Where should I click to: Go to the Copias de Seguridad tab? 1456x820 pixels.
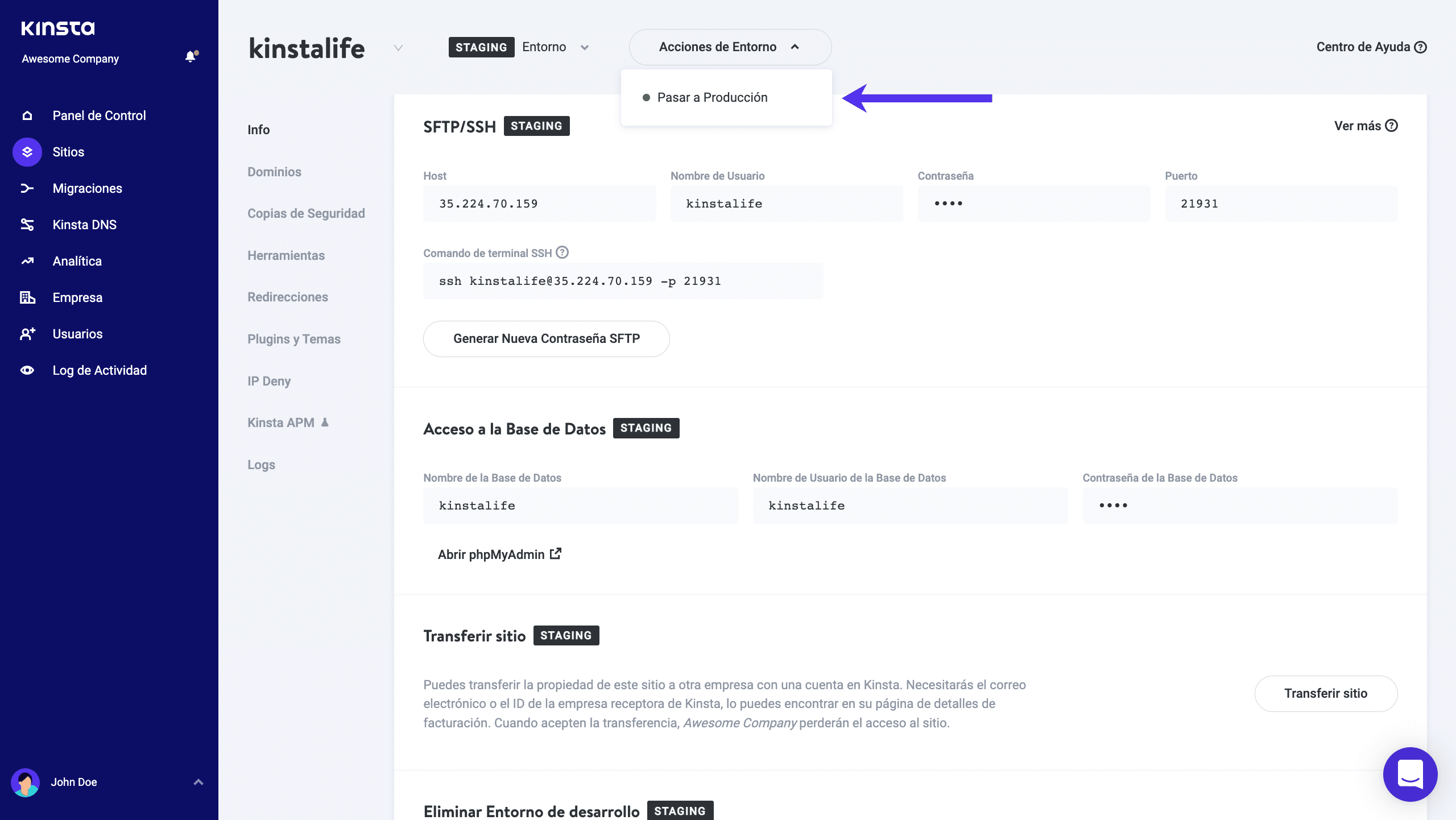306,214
